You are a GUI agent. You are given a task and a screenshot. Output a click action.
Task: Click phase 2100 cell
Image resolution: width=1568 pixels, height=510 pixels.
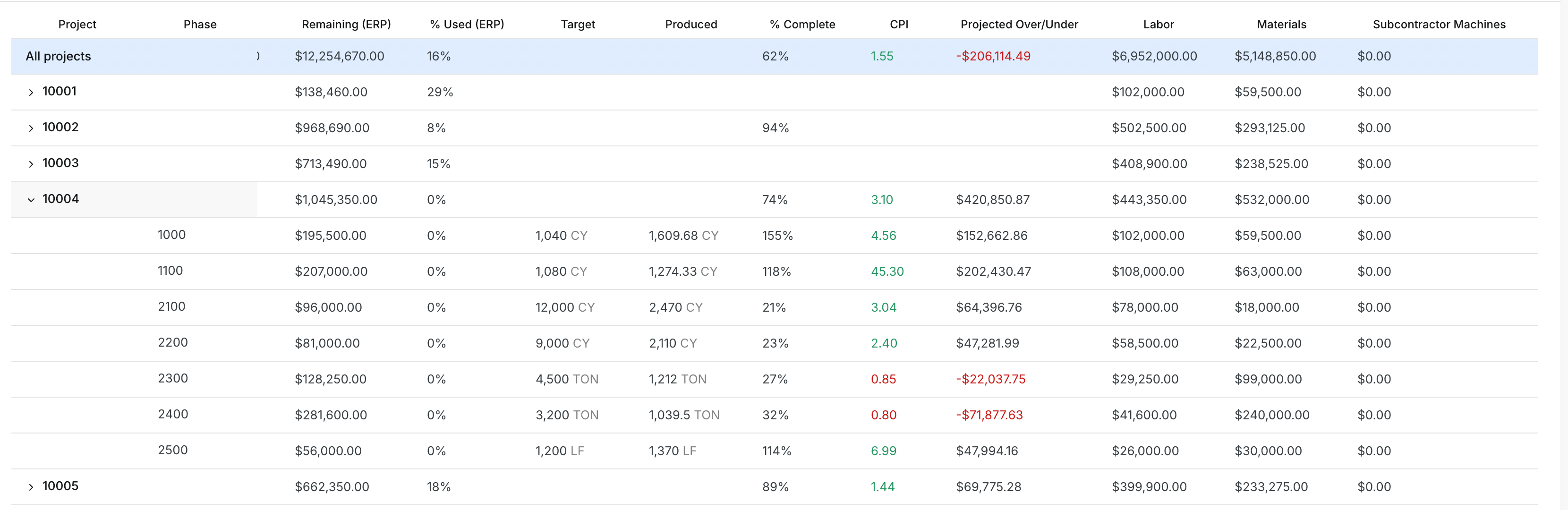[x=171, y=307]
